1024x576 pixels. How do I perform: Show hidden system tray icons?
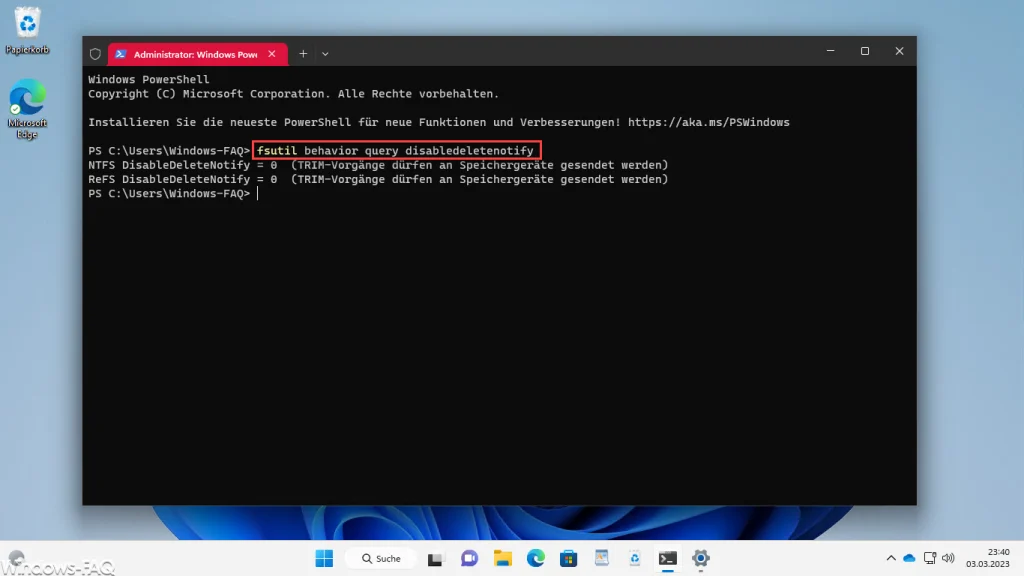tap(891, 558)
